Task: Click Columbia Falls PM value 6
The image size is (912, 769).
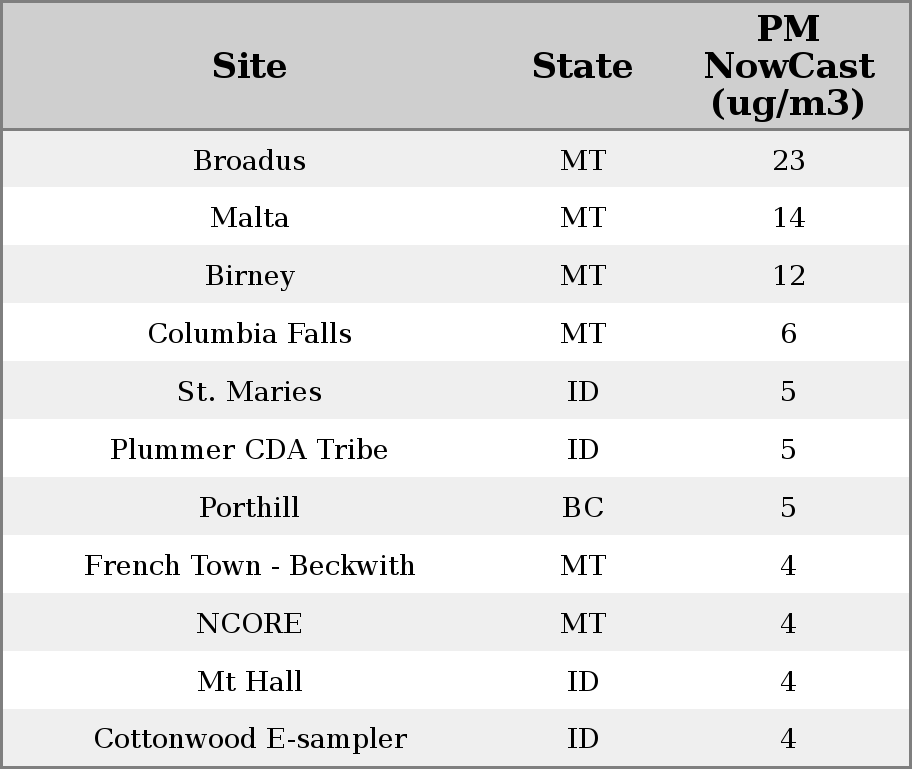Action: coord(788,334)
